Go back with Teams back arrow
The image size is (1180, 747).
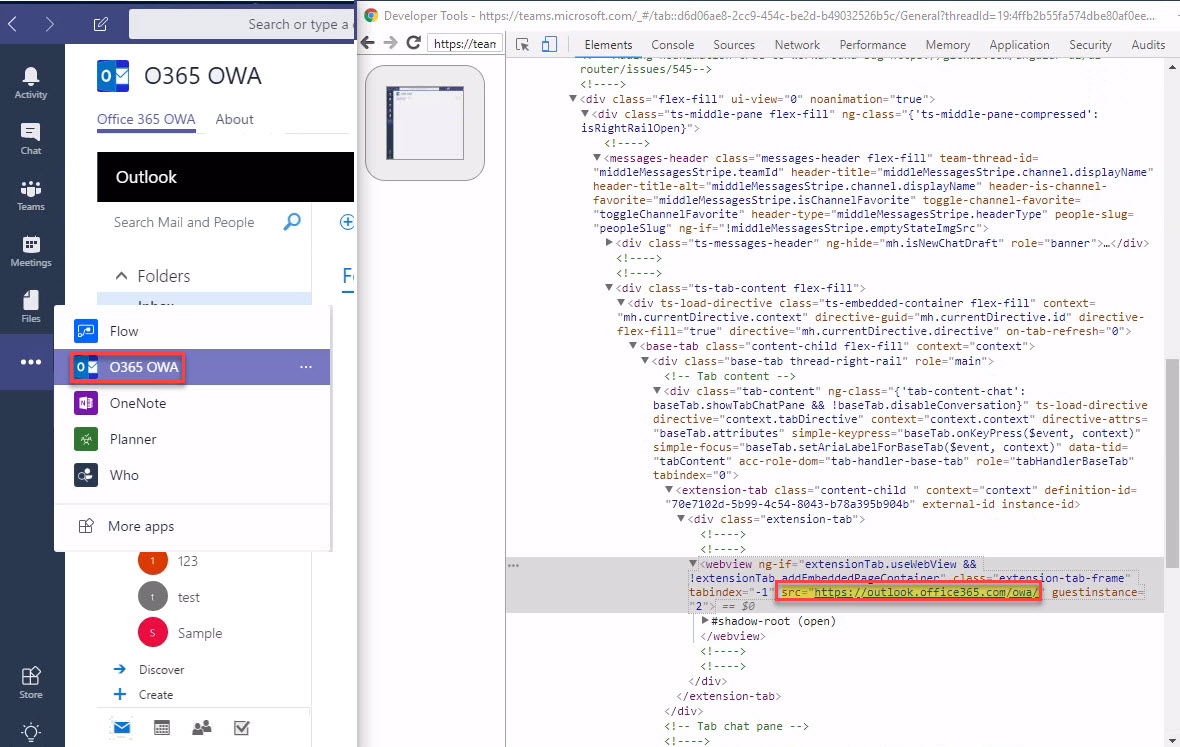(13, 24)
